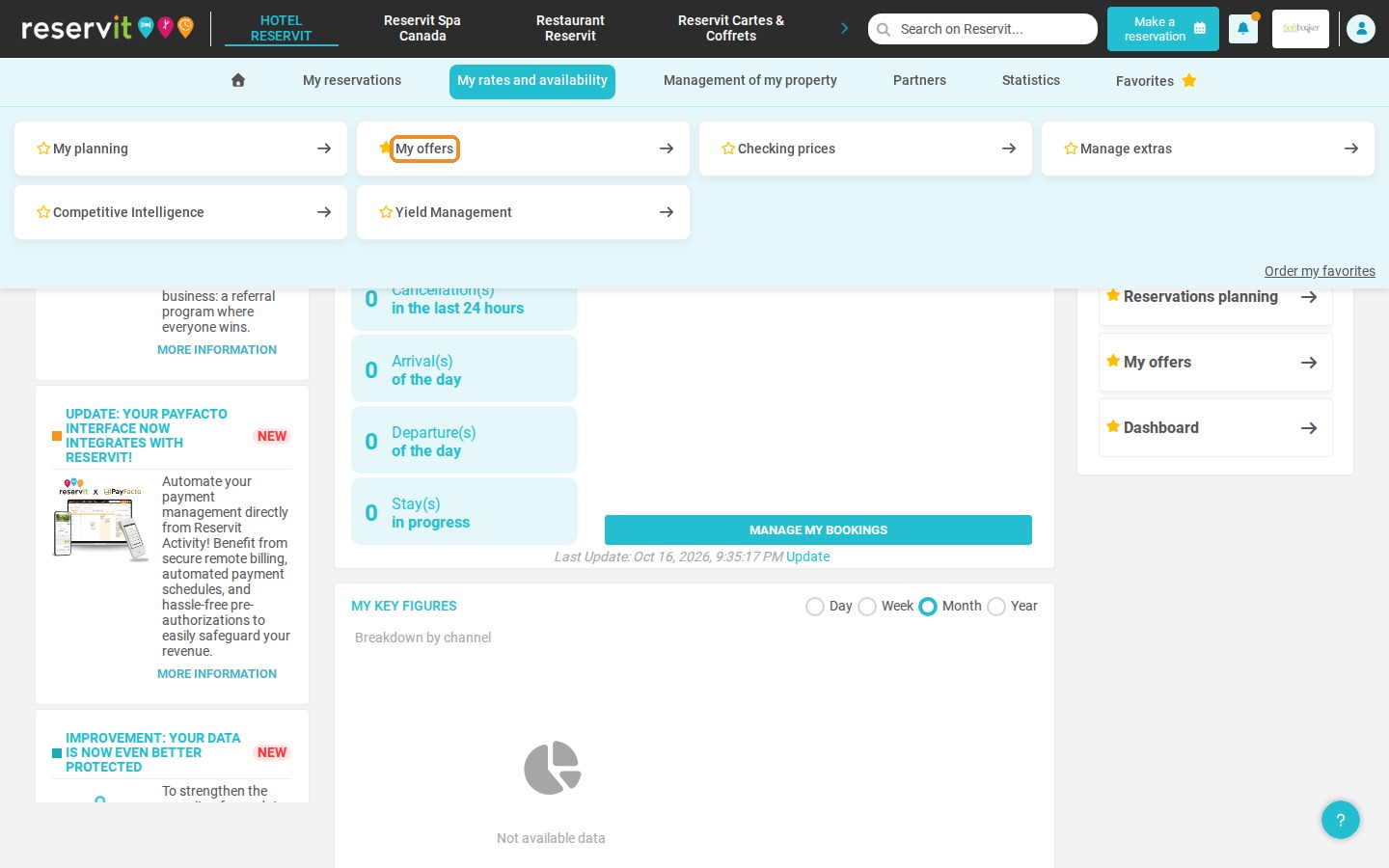Select the Year radio button
Viewport: 1389px width, 868px height.
click(x=996, y=607)
